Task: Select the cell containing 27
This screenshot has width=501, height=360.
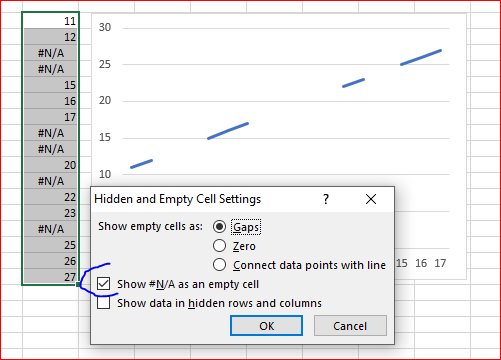Action: coord(51,276)
